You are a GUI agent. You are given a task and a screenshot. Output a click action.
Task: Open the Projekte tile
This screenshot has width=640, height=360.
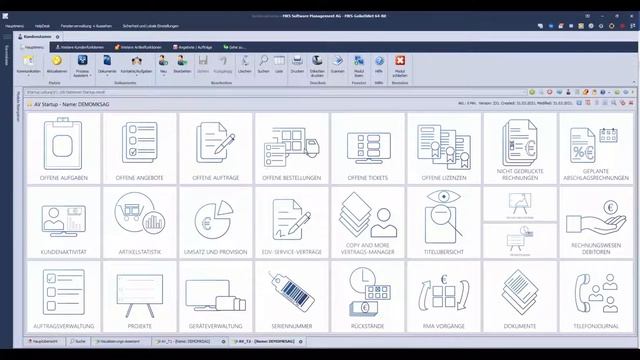(x=140, y=297)
